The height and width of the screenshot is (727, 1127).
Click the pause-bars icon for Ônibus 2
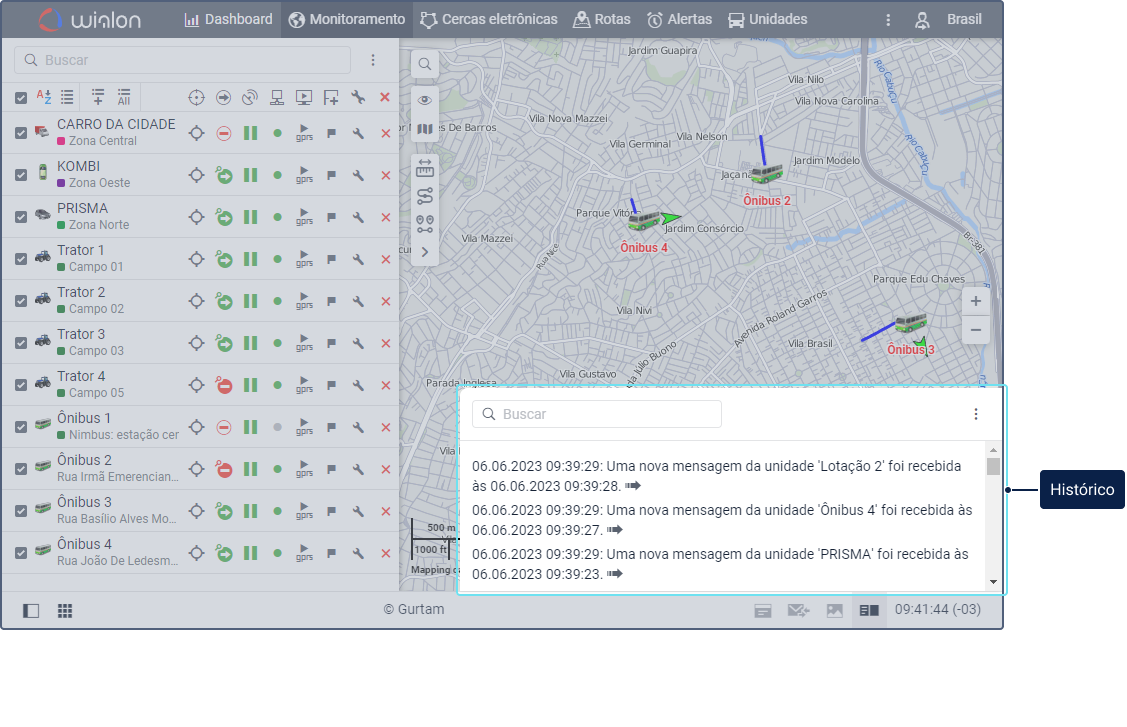click(x=250, y=469)
